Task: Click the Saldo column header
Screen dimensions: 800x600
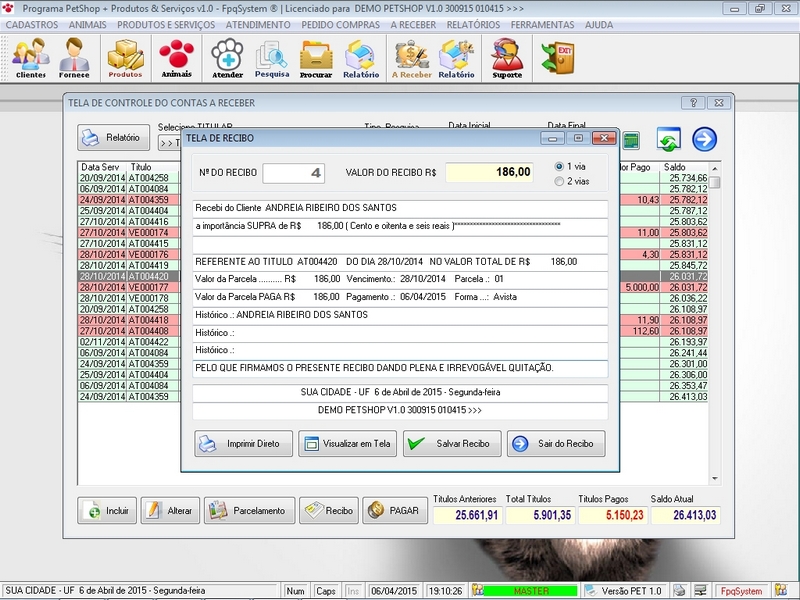Action: 683,167
